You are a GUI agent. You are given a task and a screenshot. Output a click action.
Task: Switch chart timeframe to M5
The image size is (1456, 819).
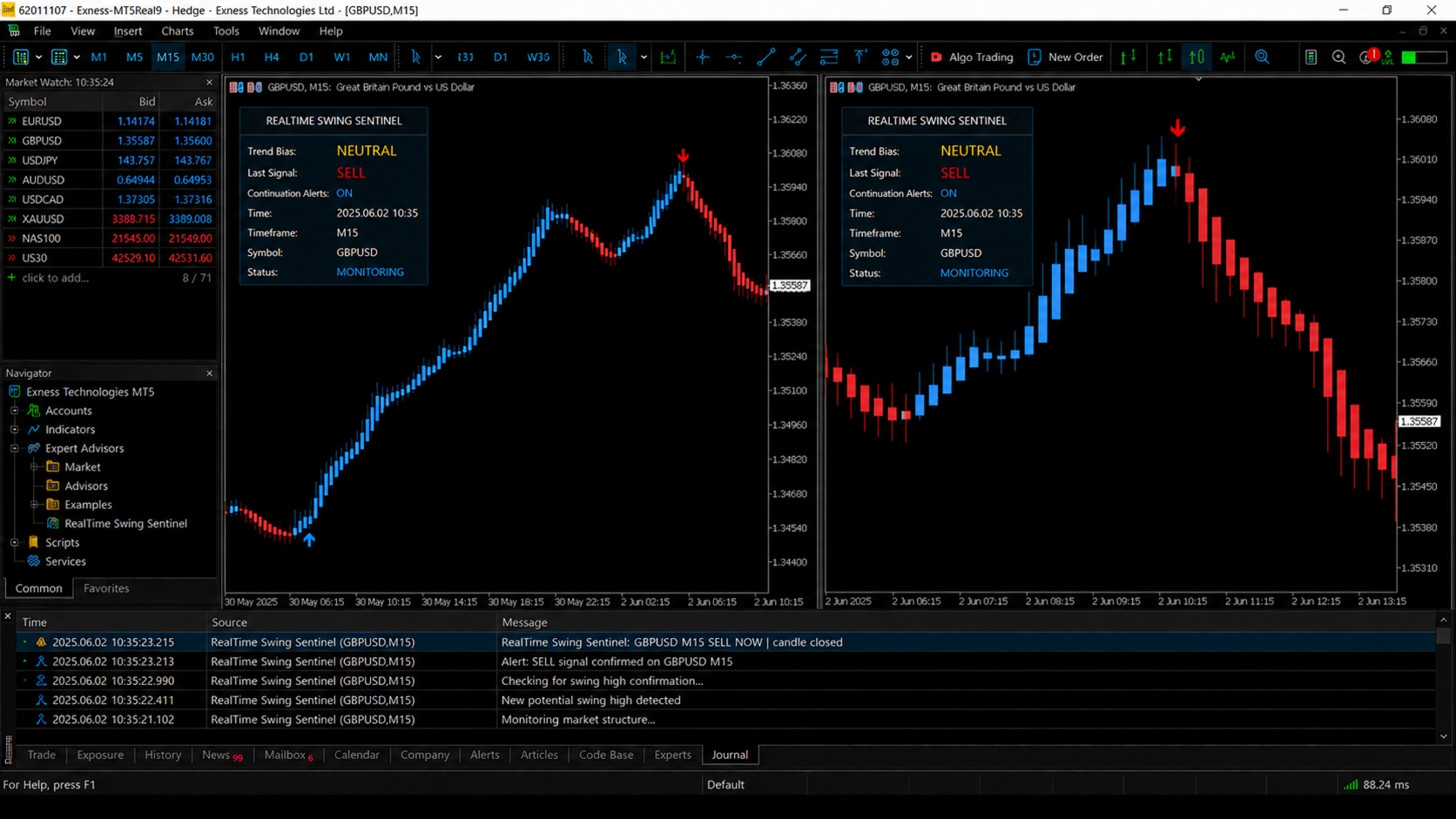pyautogui.click(x=134, y=57)
